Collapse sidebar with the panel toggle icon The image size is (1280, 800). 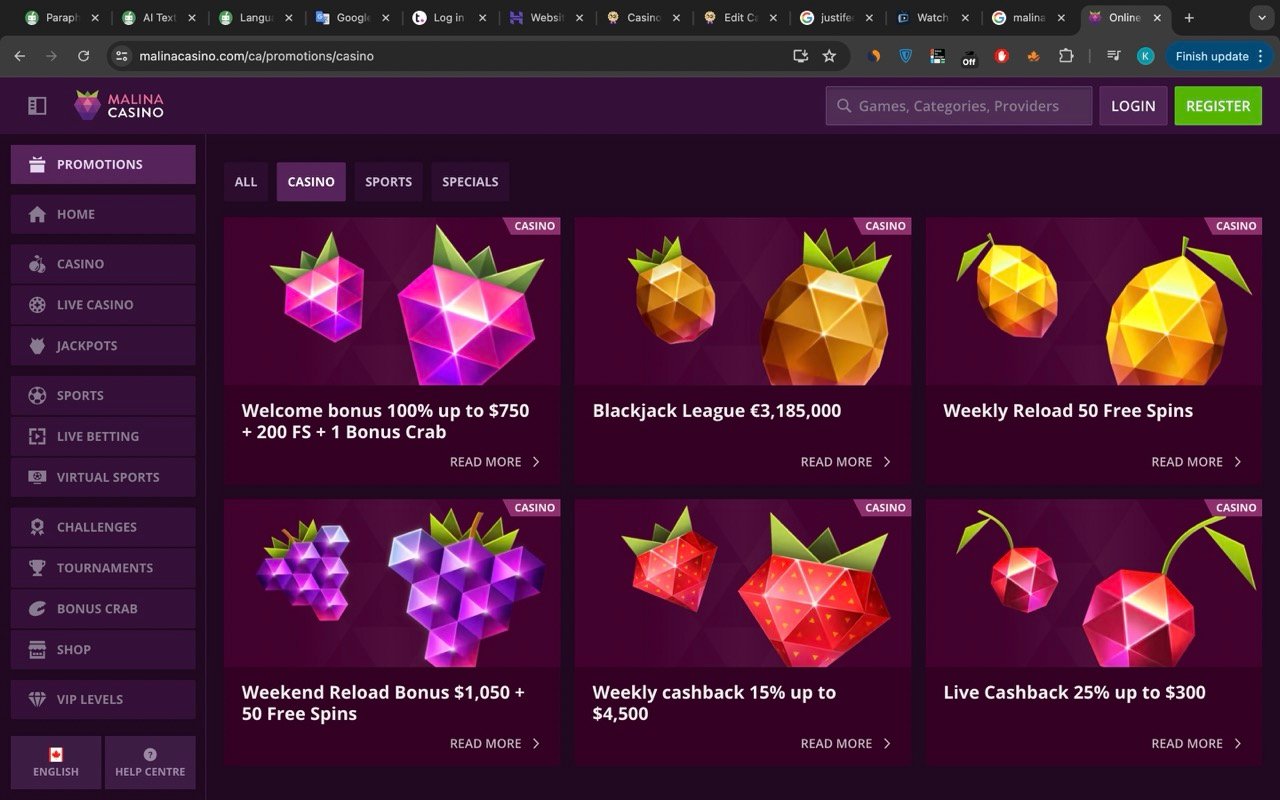pyautogui.click(x=37, y=105)
